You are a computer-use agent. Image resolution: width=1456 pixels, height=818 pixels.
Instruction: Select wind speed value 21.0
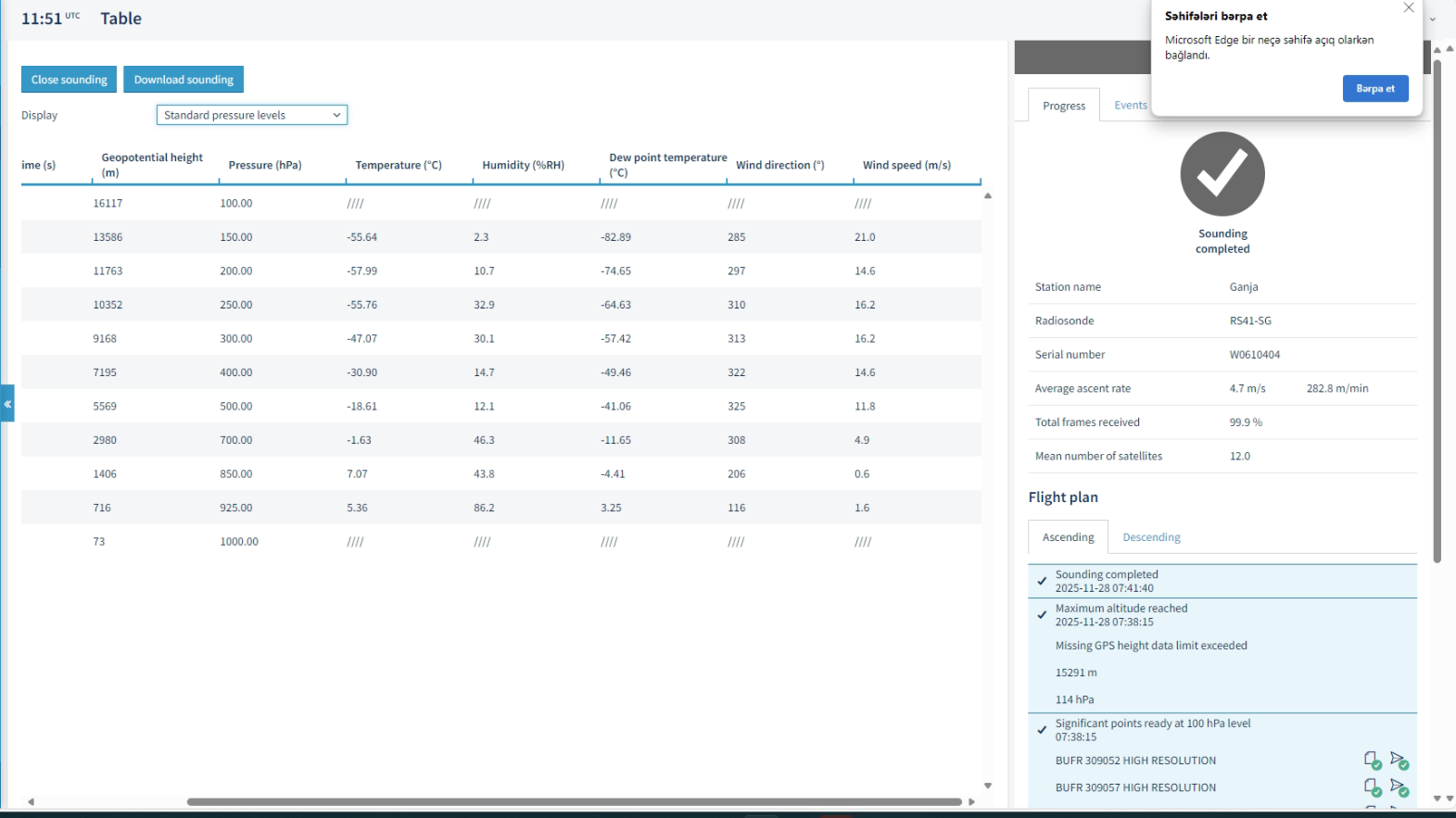(865, 237)
